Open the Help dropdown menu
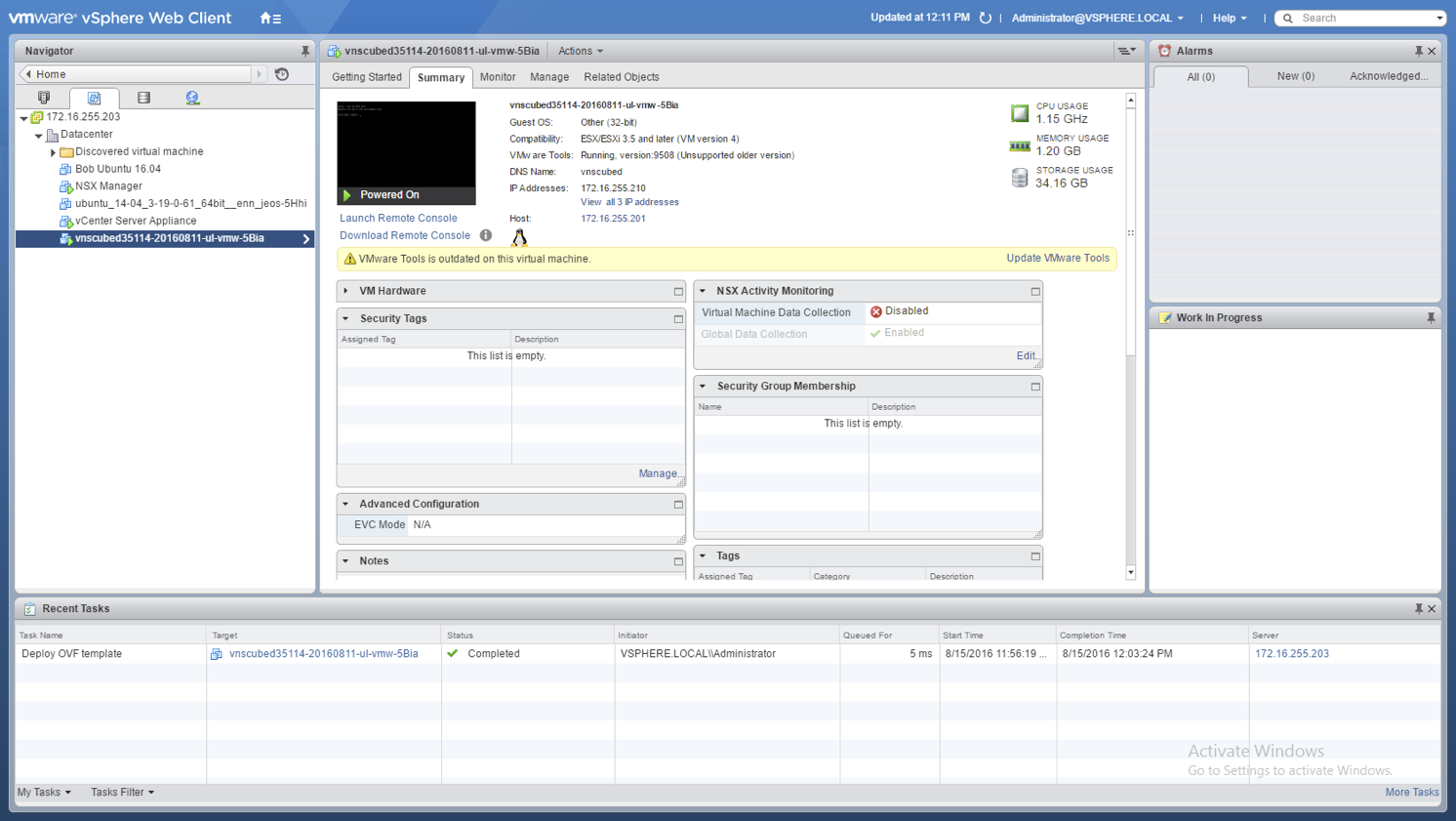This screenshot has width=1456, height=821. [x=1230, y=18]
